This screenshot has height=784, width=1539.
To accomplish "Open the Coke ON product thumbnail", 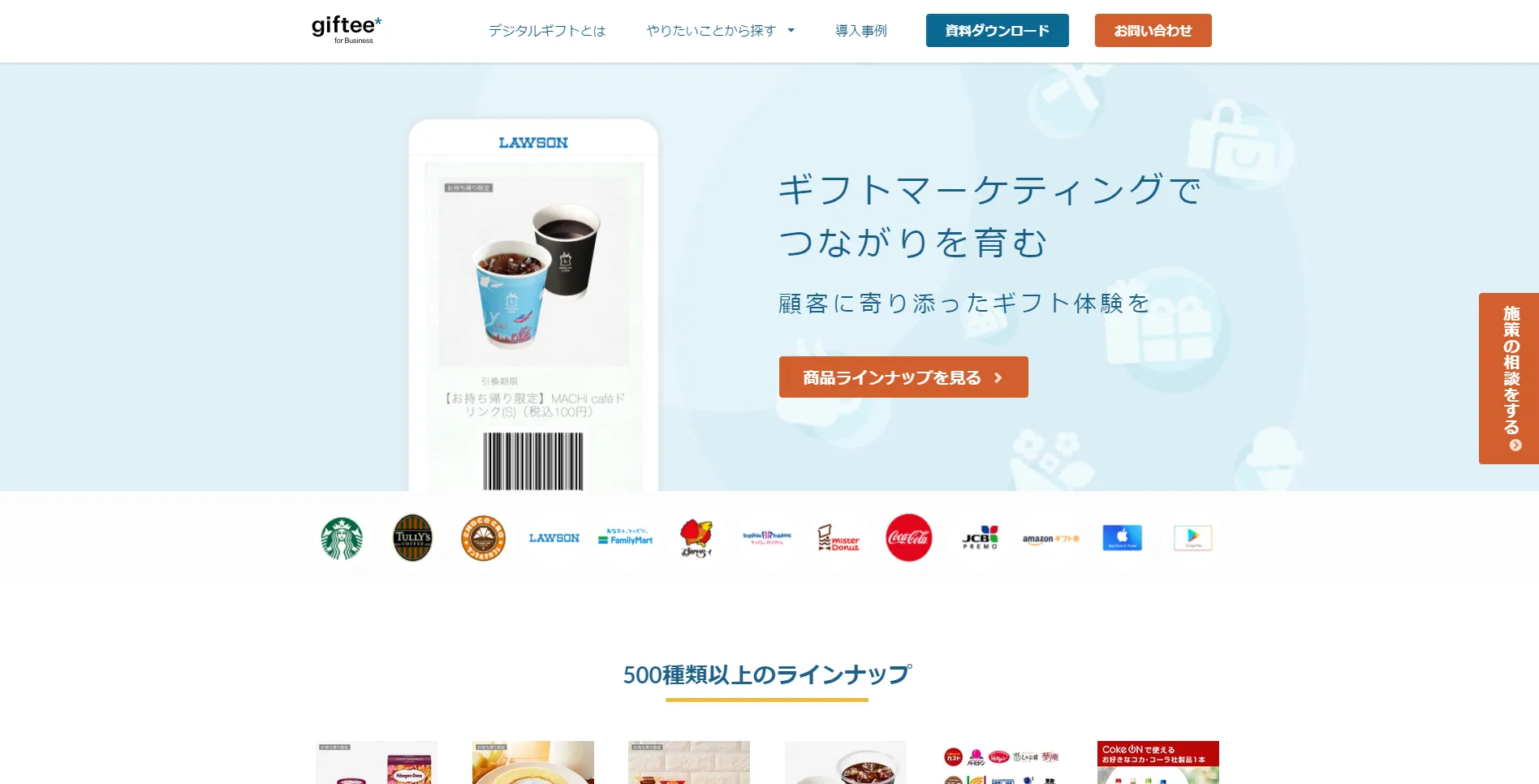I will pyautogui.click(x=1158, y=762).
